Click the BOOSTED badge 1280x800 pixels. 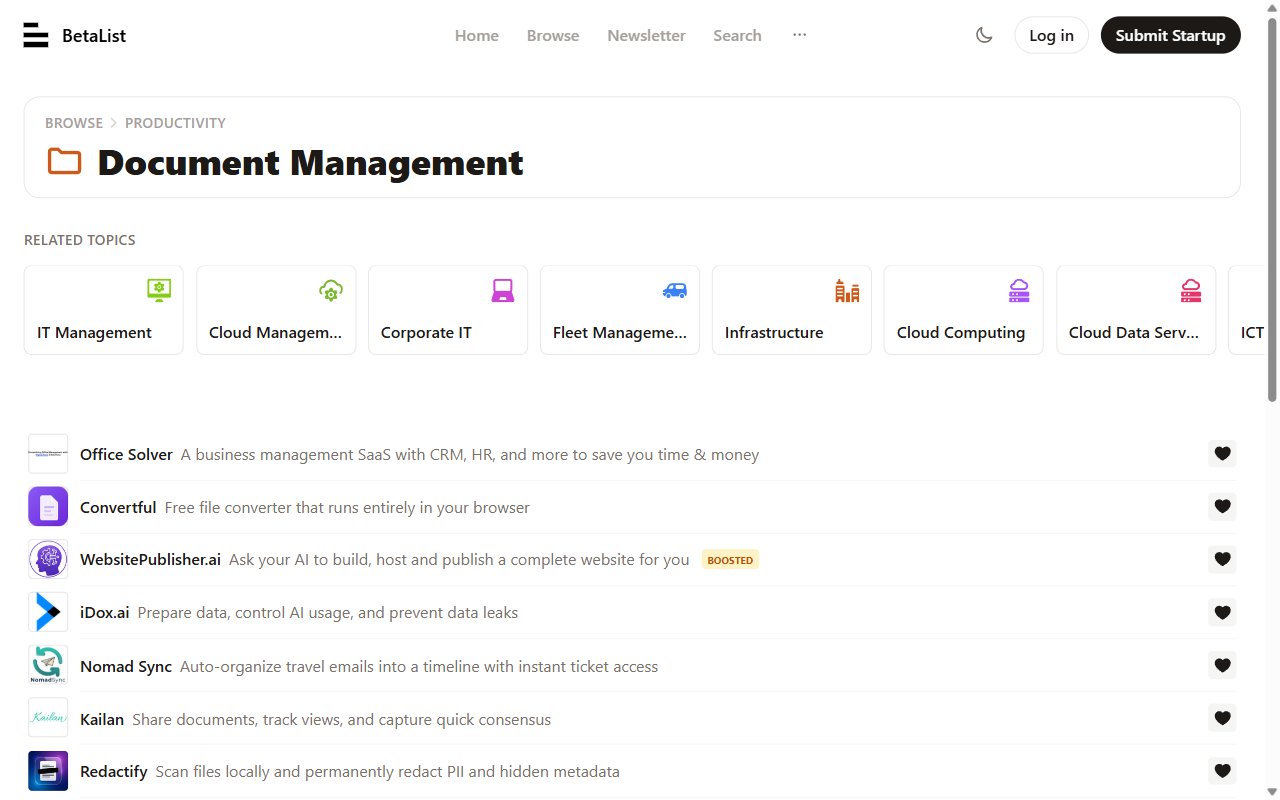[730, 560]
